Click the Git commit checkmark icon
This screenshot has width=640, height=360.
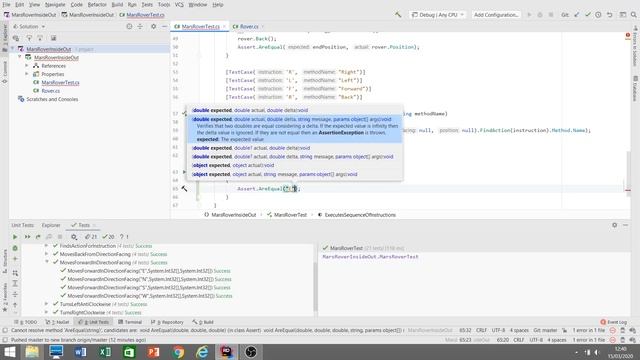pyautogui.click(x=587, y=15)
